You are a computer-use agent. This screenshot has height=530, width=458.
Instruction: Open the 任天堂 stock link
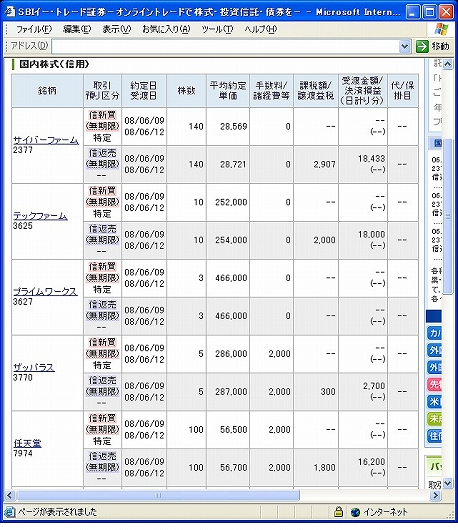click(27, 443)
